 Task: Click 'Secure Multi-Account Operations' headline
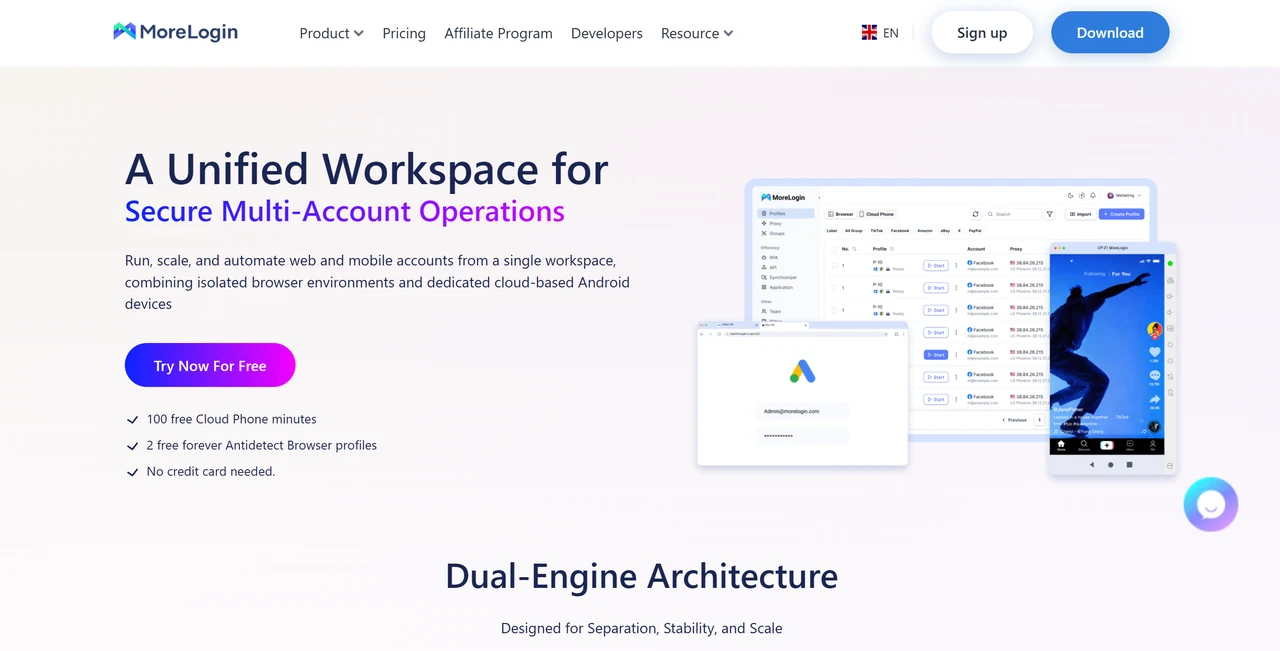[345, 211]
